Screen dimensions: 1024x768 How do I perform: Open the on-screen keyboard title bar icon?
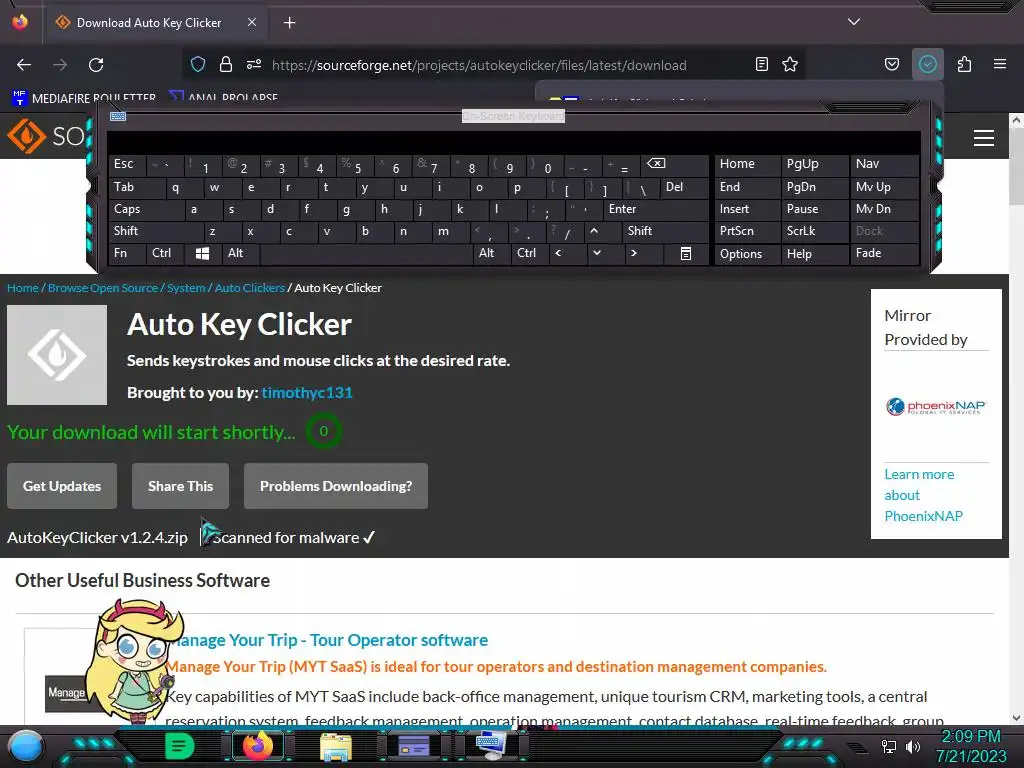118,116
